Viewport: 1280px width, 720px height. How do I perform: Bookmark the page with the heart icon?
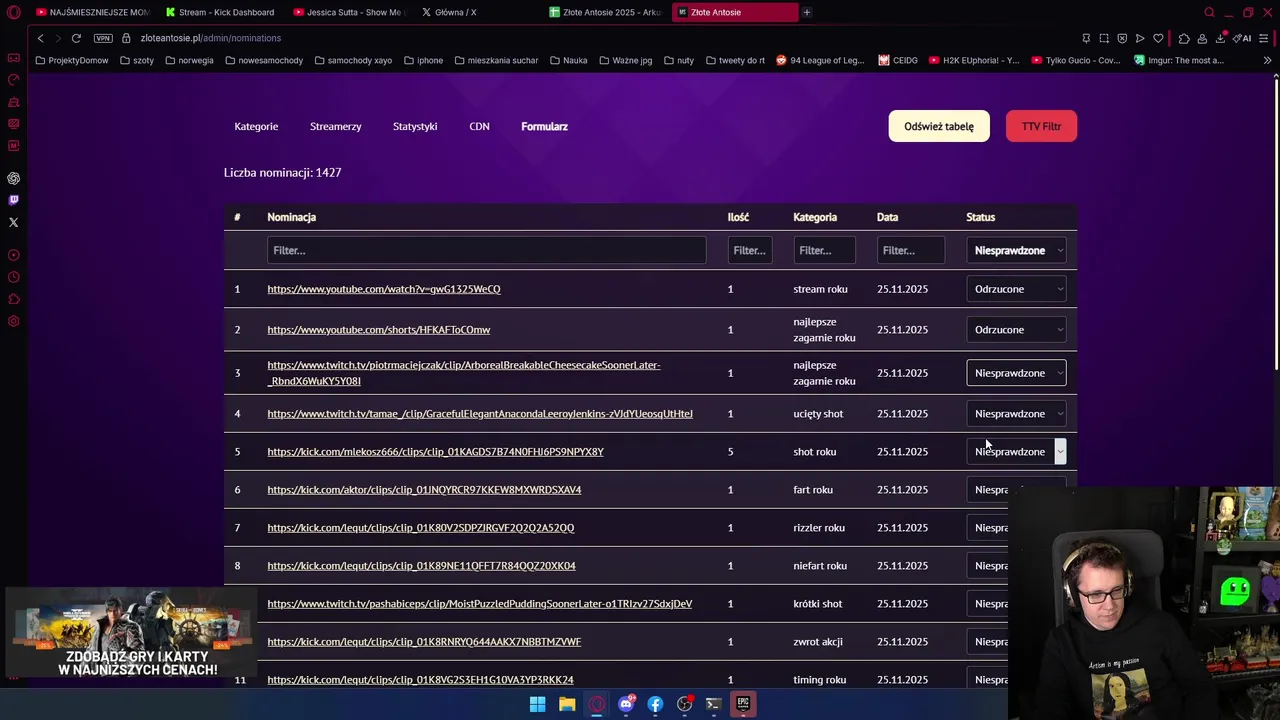[1158, 38]
